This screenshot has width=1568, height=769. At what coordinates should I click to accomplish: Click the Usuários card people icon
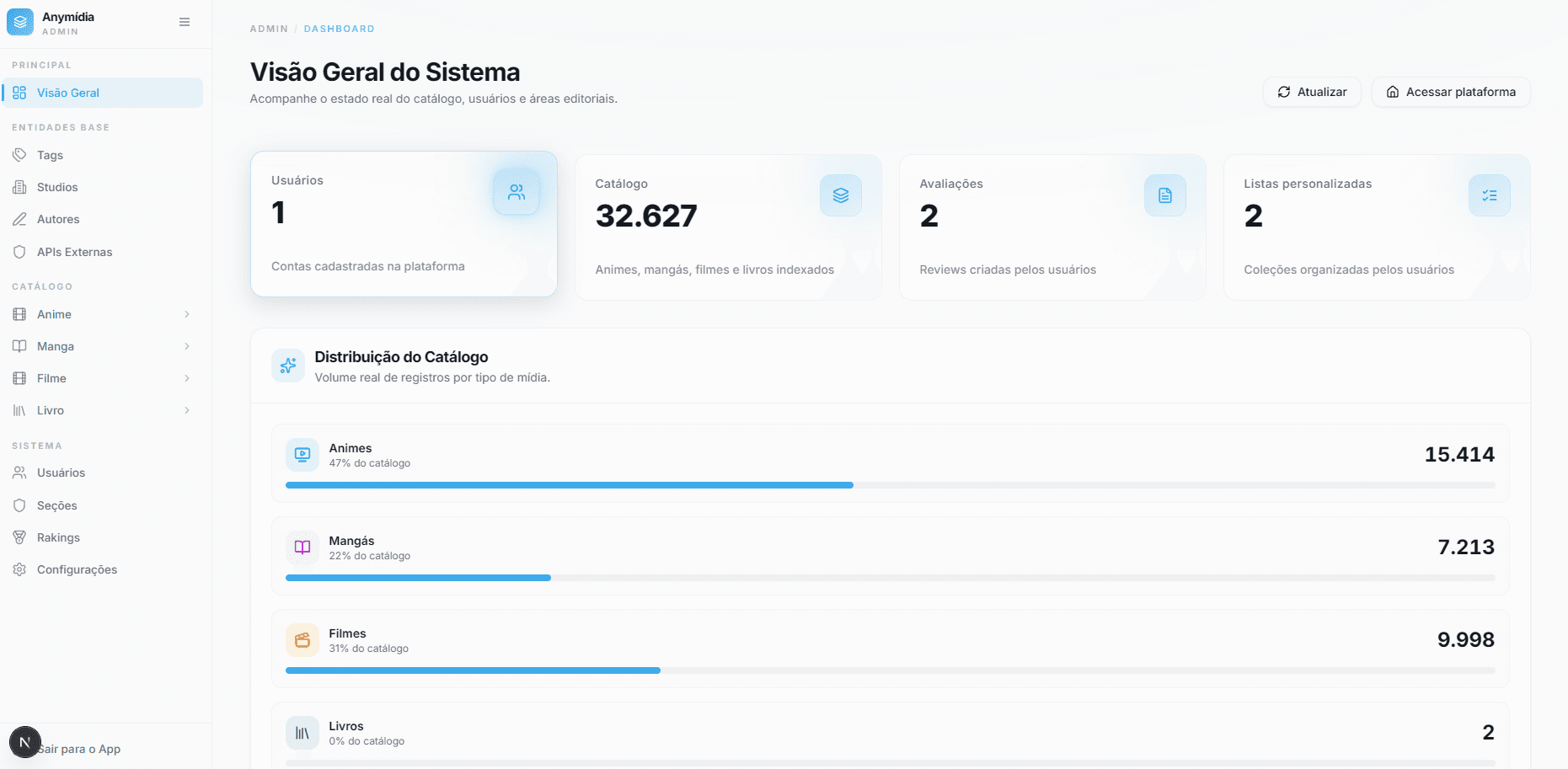click(516, 192)
